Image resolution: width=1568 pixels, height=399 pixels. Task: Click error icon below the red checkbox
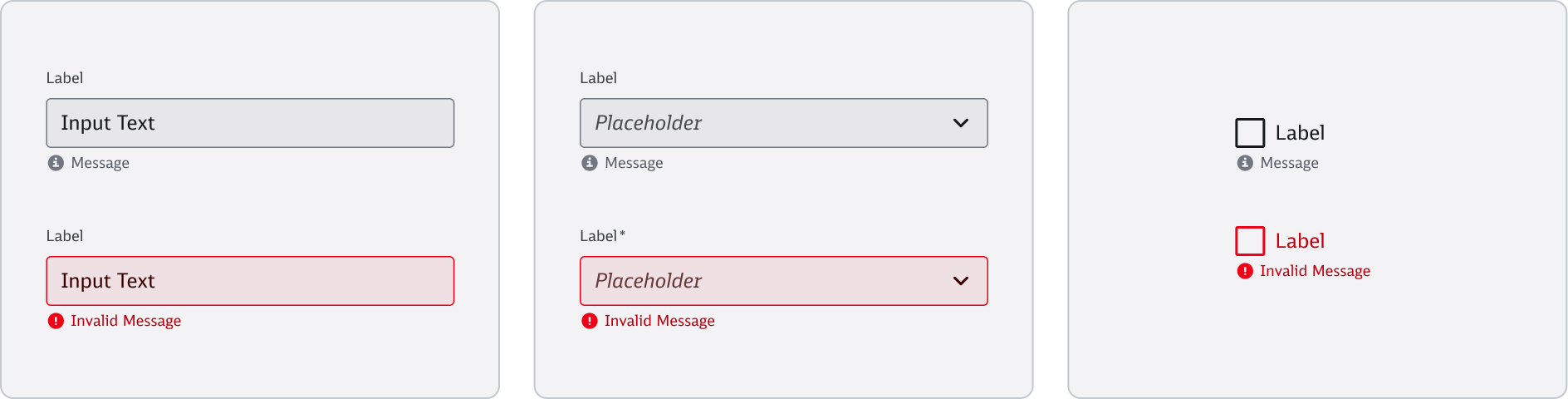coord(1245,271)
